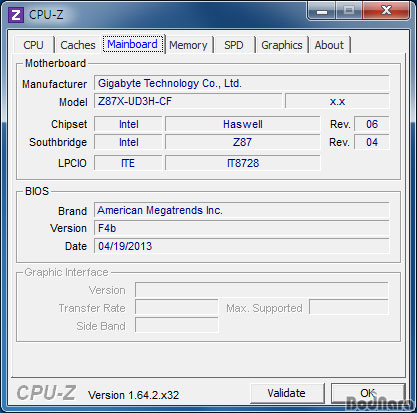Click the BIOS date 04/19/2013 field
This screenshot has height=413, width=417.
[x=242, y=246]
